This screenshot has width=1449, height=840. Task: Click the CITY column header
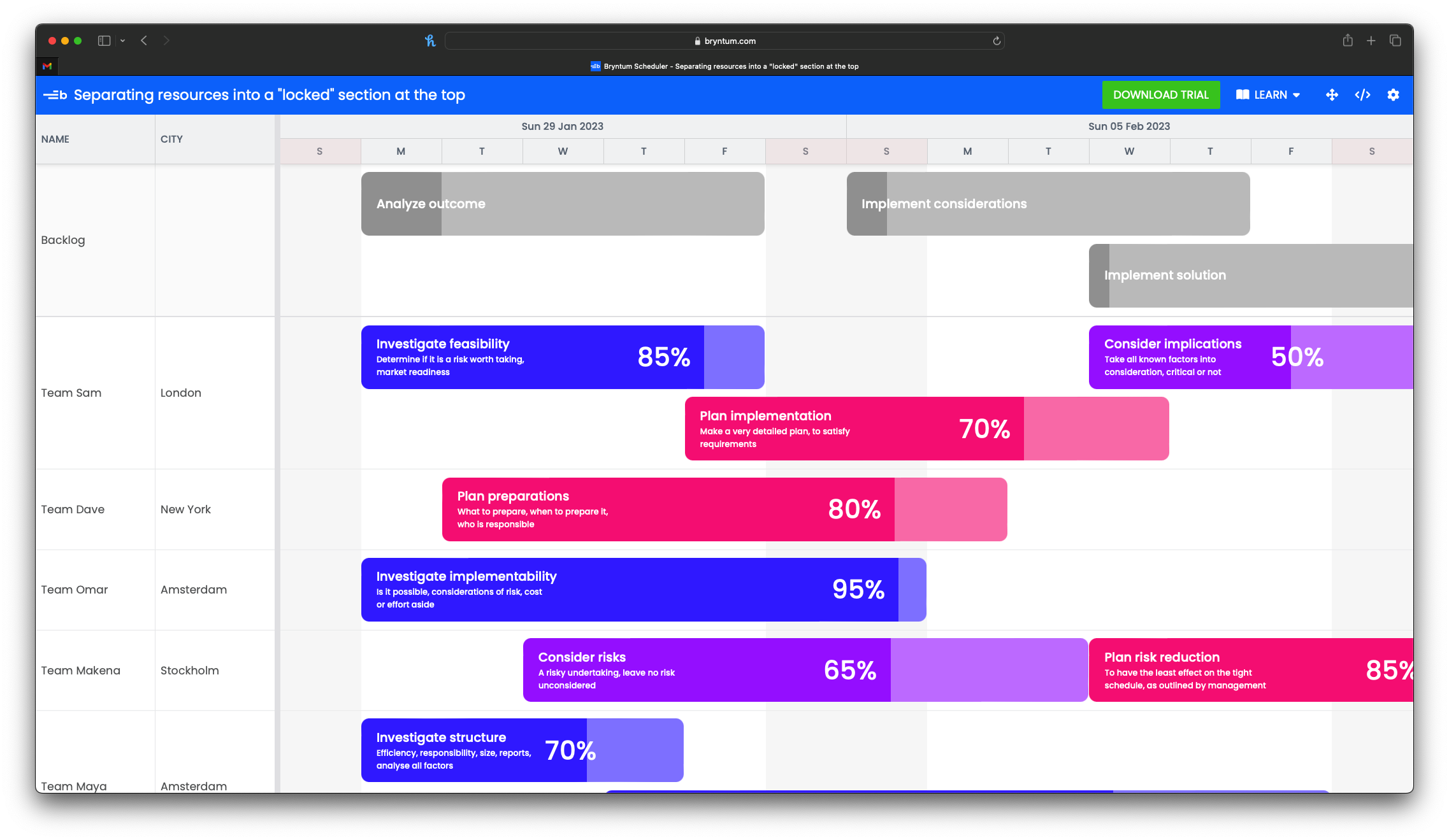pos(171,139)
